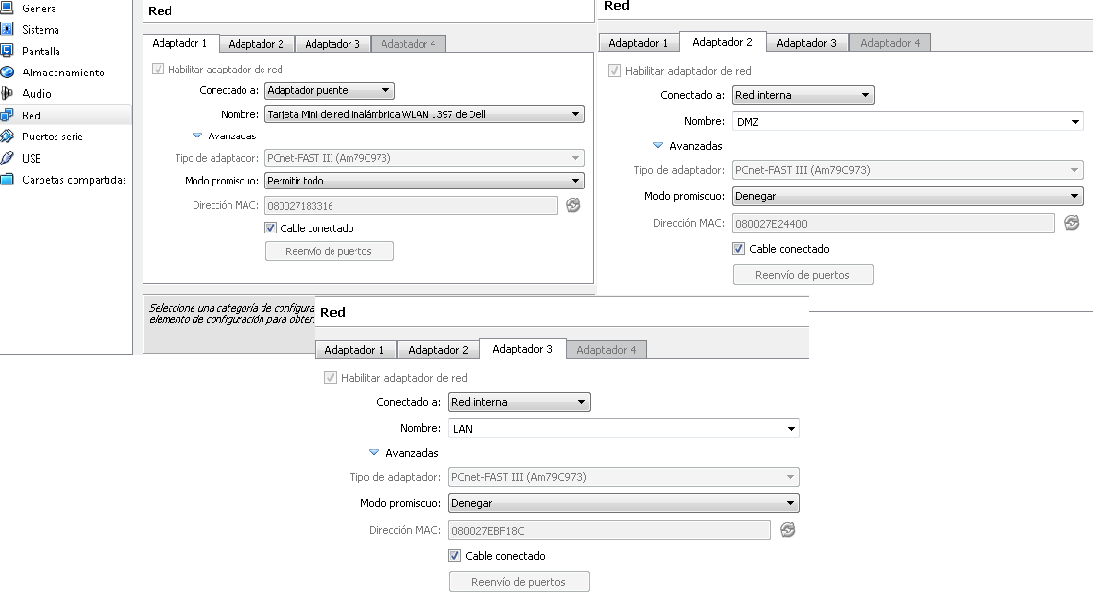Toggle Cable conectado on the LAN adapter

pyautogui.click(x=454, y=555)
